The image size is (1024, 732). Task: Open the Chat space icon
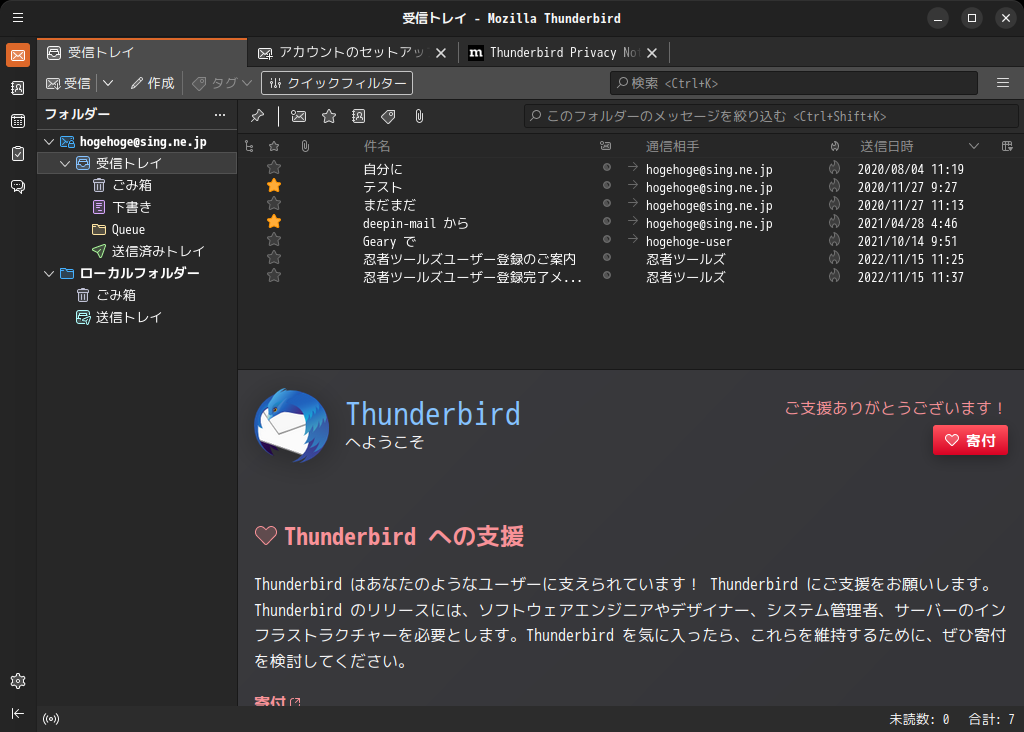(x=18, y=187)
